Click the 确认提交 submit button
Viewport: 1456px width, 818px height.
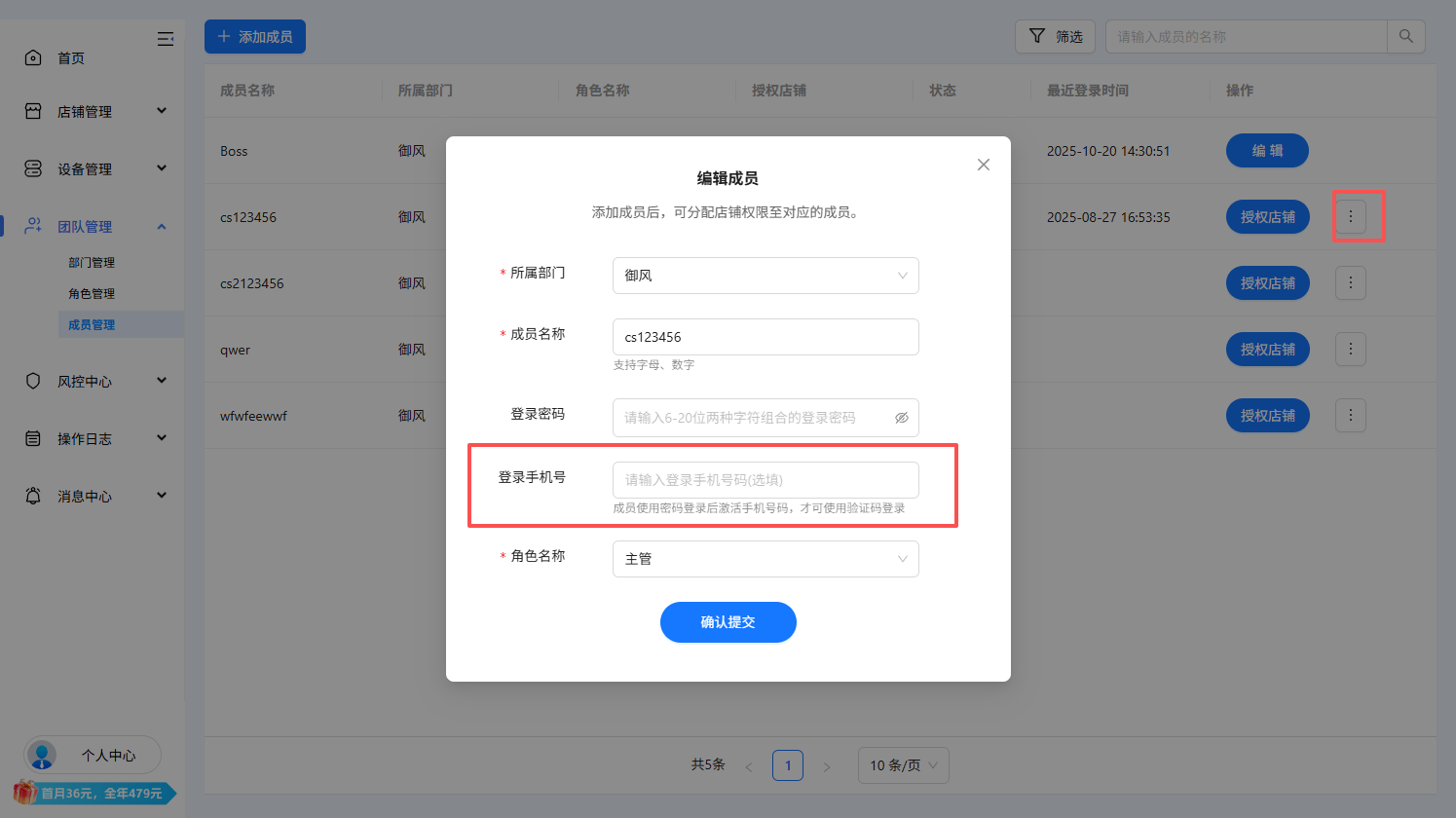(728, 622)
